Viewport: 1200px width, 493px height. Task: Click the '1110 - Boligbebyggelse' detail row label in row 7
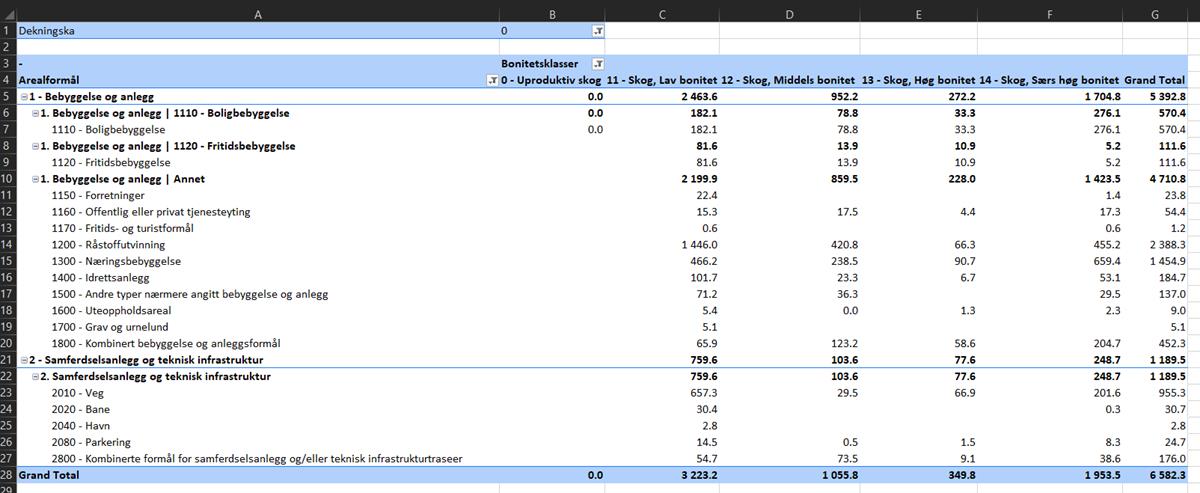click(108, 130)
